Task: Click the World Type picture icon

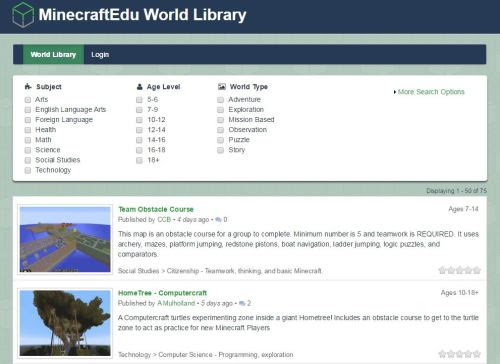Action: click(222, 87)
